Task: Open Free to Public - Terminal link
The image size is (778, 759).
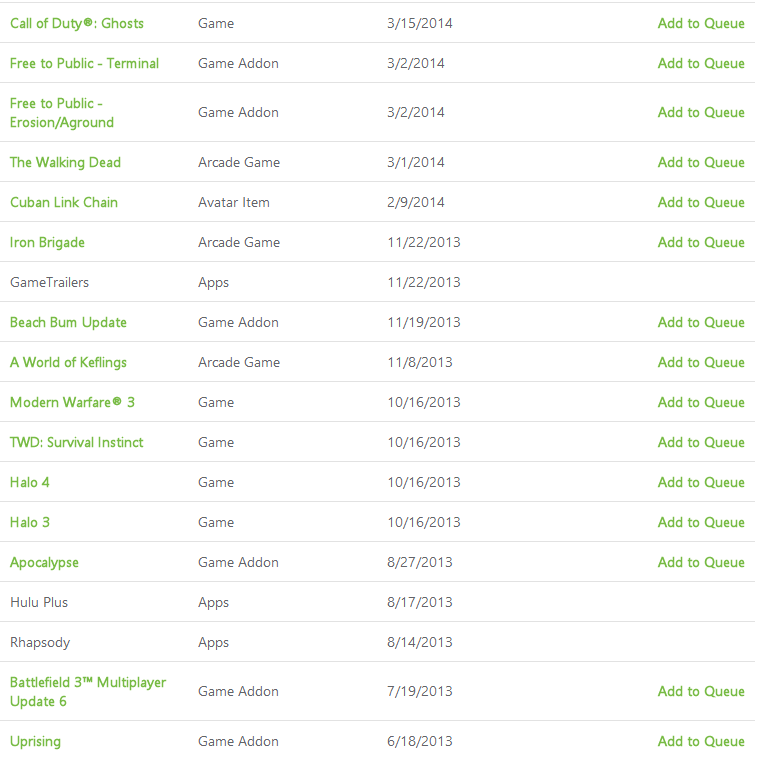Action: point(84,63)
